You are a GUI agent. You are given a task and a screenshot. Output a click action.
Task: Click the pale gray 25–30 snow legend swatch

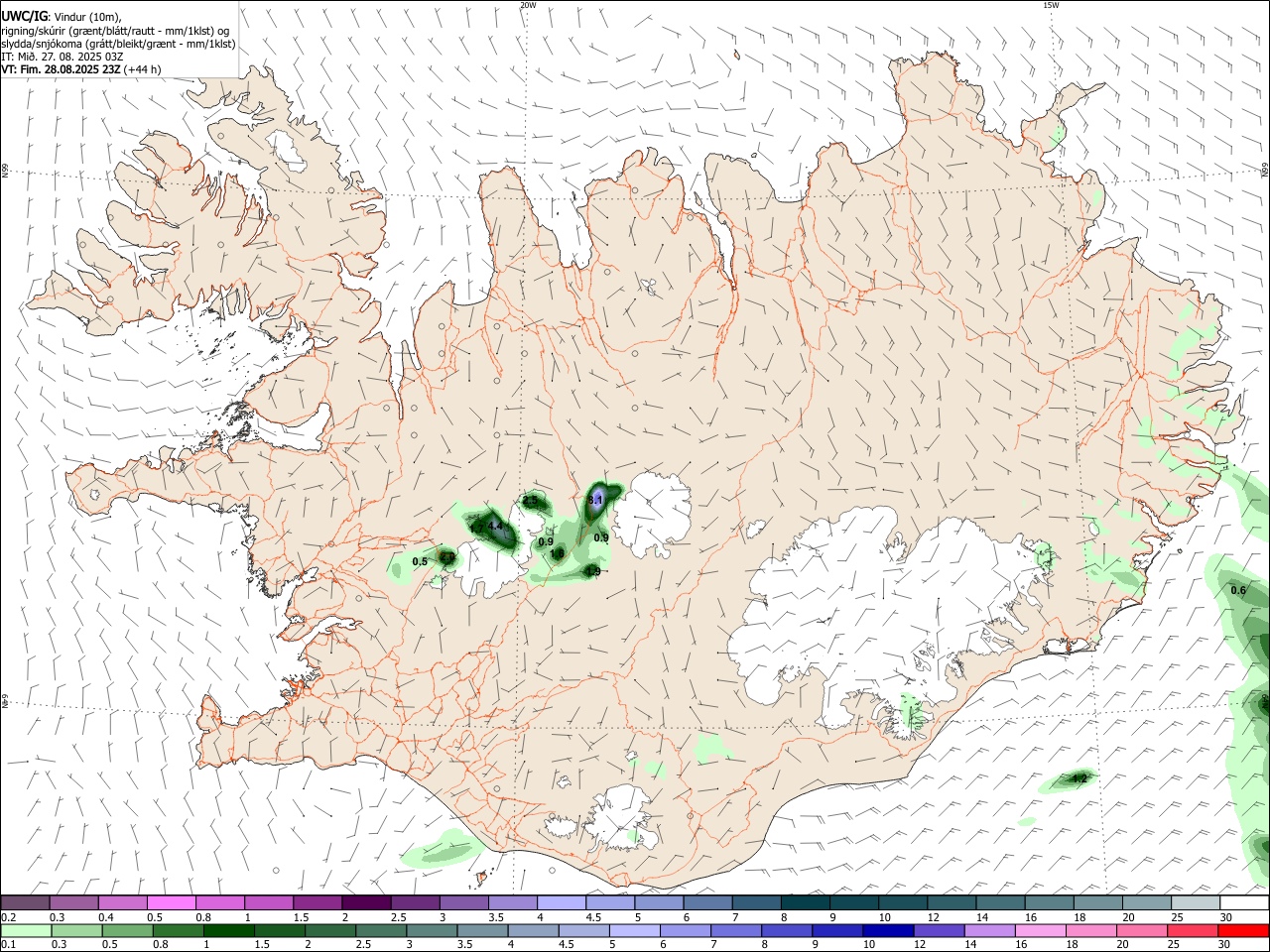(1196, 902)
